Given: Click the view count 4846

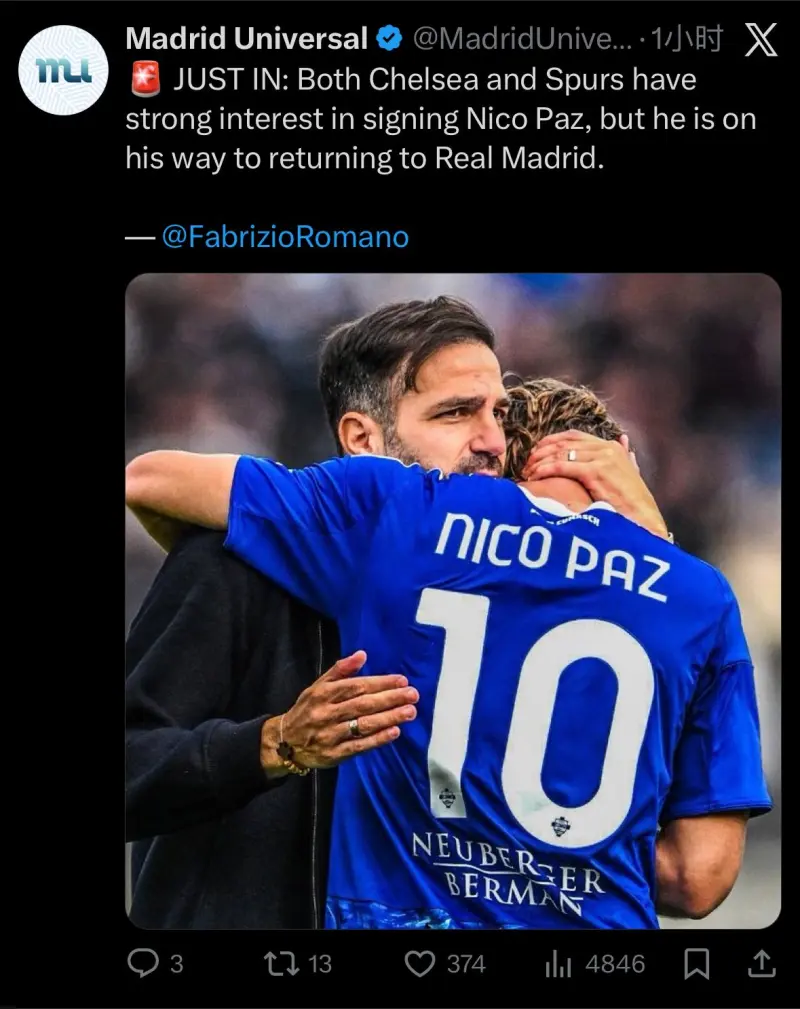Looking at the screenshot, I should (615, 964).
